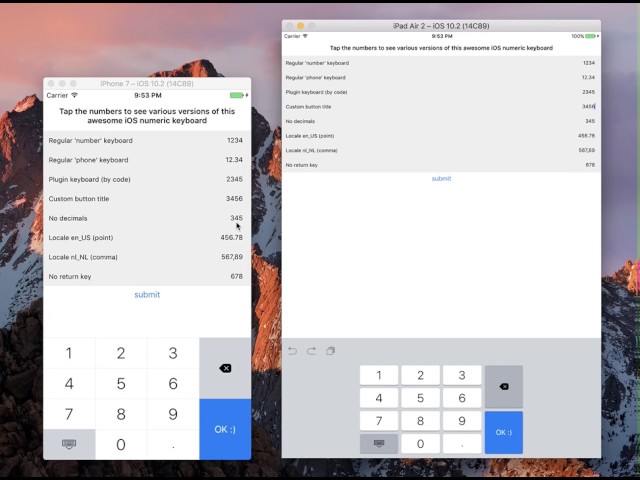Tap key 3 on iPad keyboard
Screen dimensions: 640x480
point(462,375)
